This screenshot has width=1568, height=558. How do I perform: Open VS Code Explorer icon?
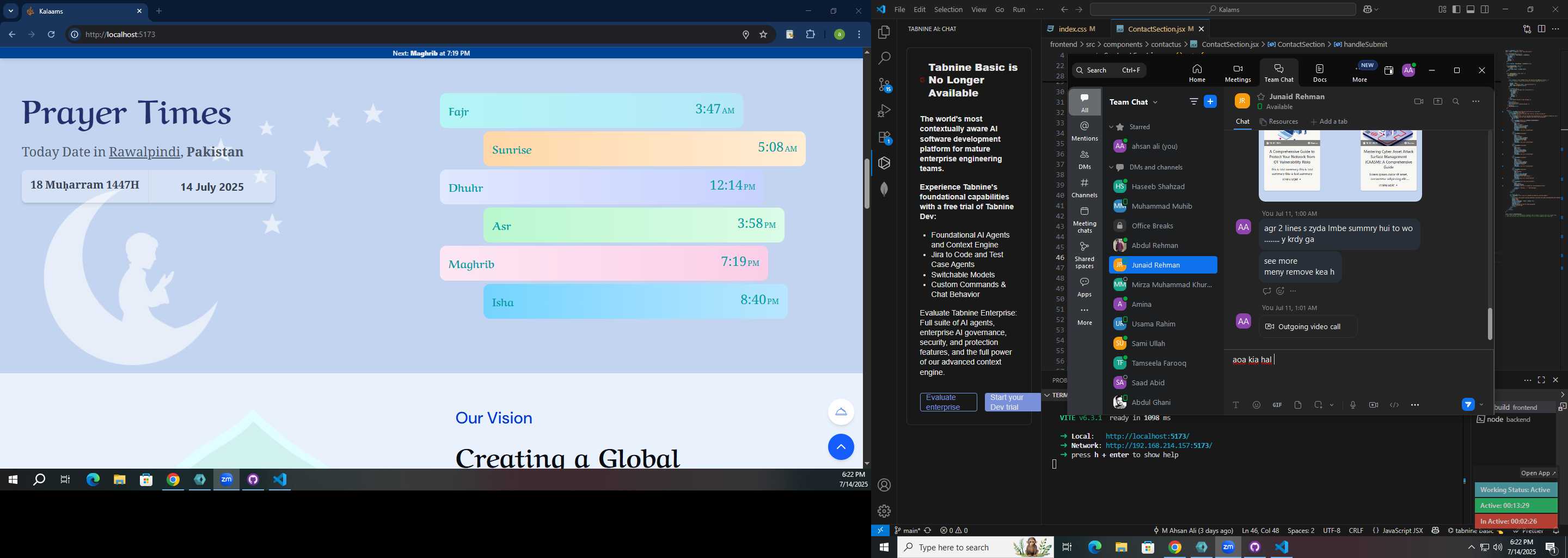[884, 32]
